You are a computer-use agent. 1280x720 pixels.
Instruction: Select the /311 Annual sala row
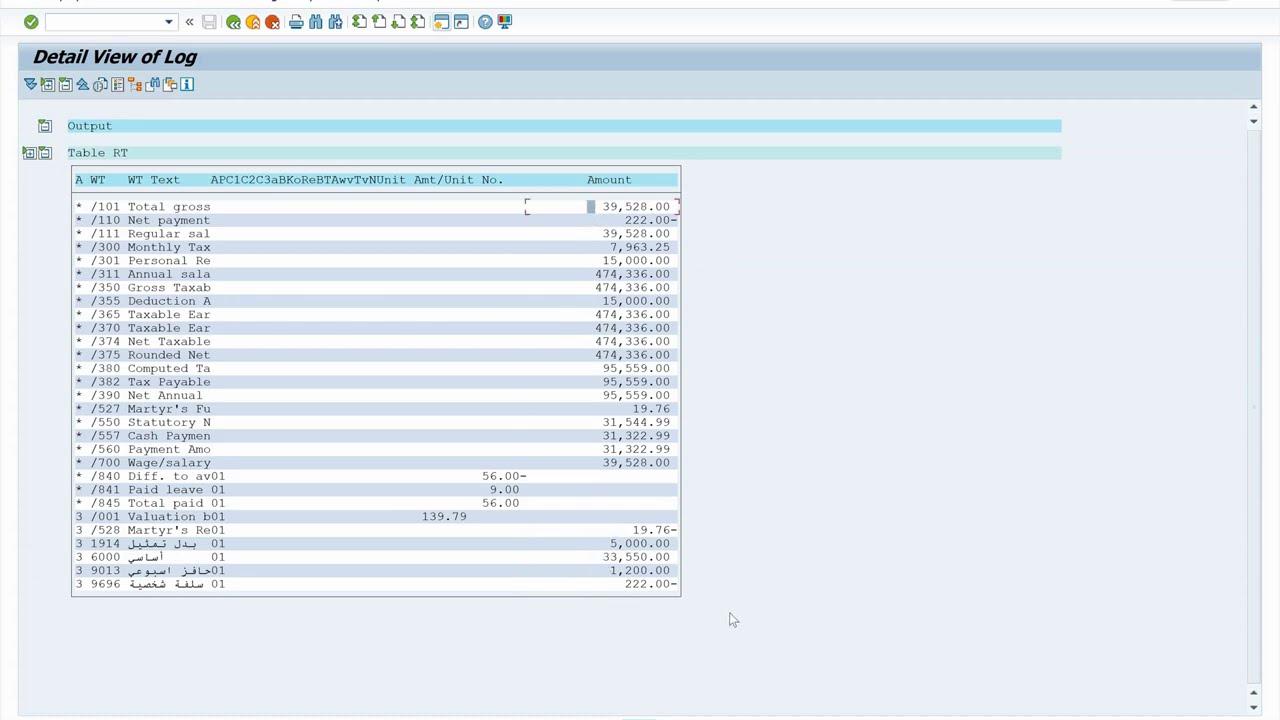click(376, 274)
